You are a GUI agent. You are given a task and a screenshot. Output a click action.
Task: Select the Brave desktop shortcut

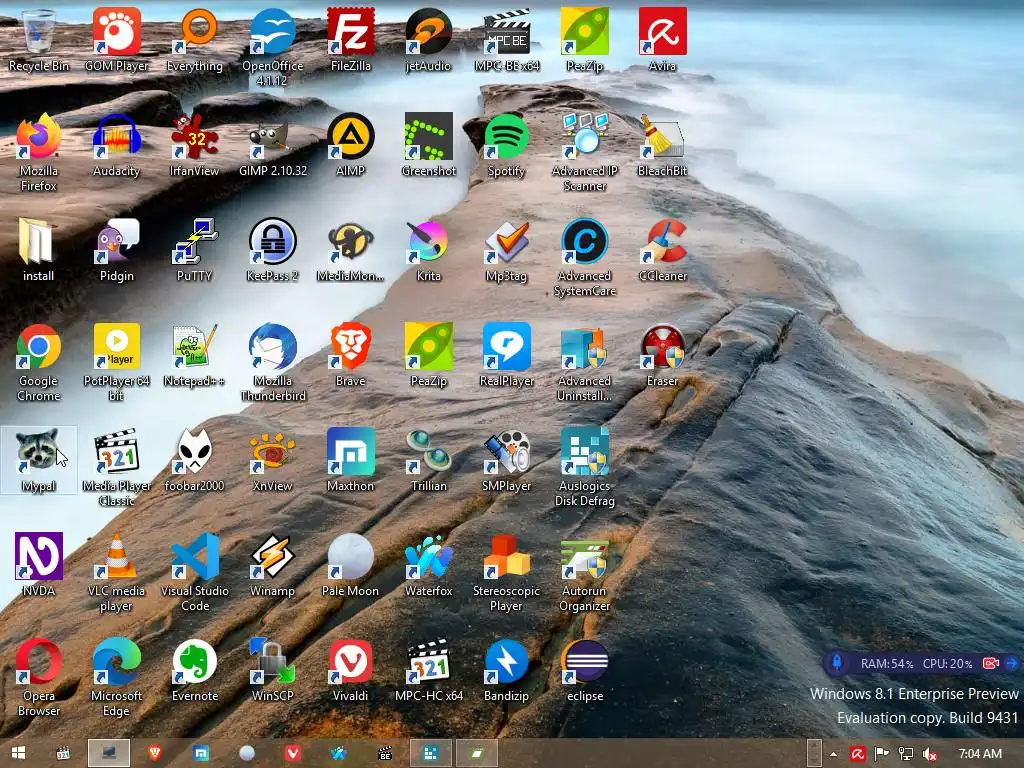(351, 355)
